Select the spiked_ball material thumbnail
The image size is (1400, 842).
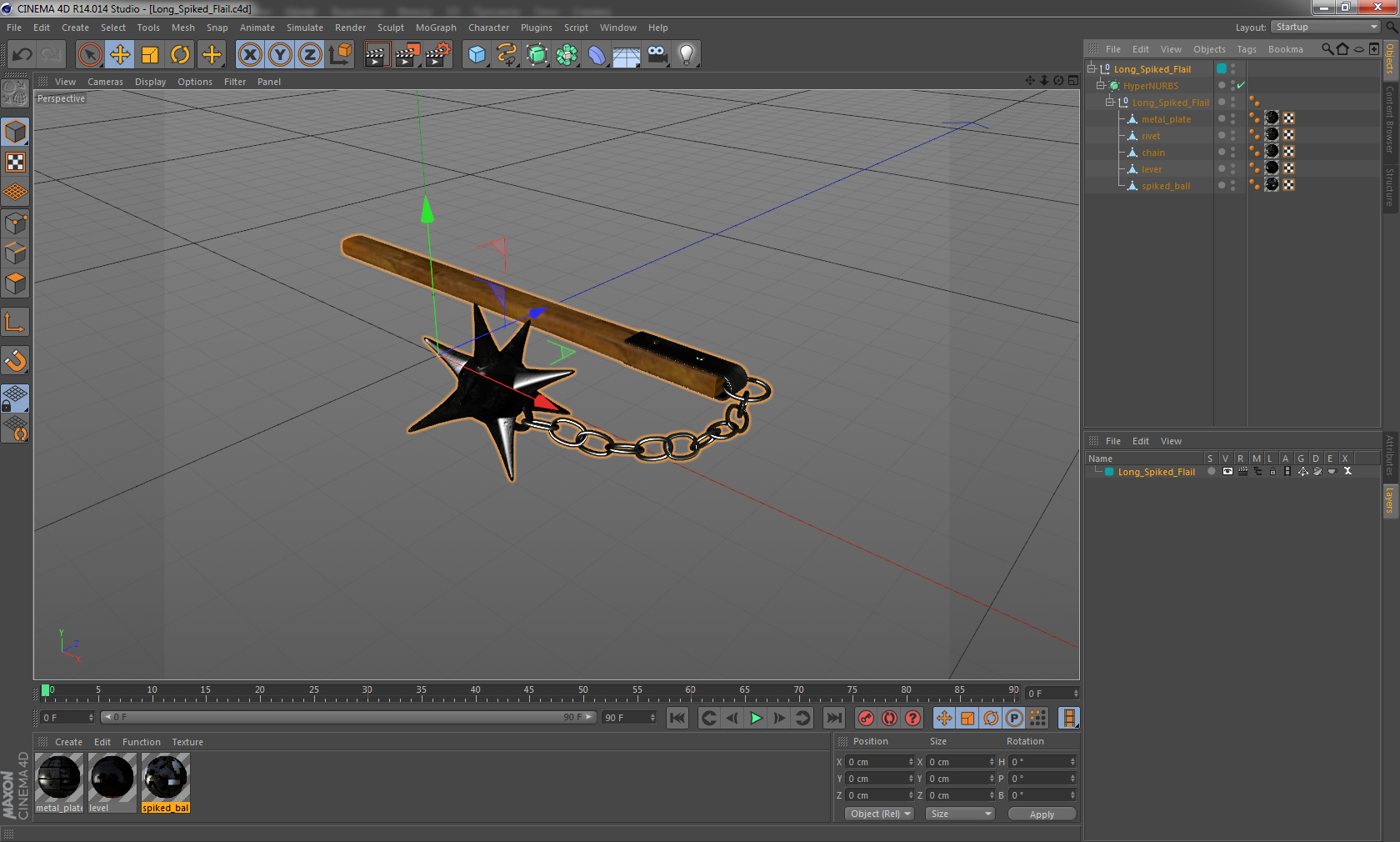tap(166, 778)
